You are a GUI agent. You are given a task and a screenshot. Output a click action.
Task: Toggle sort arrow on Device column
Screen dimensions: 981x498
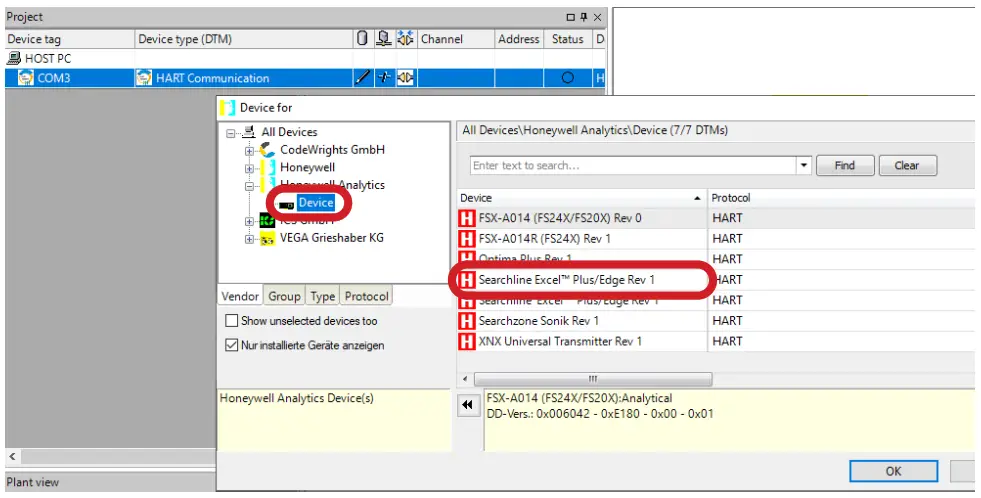point(698,198)
